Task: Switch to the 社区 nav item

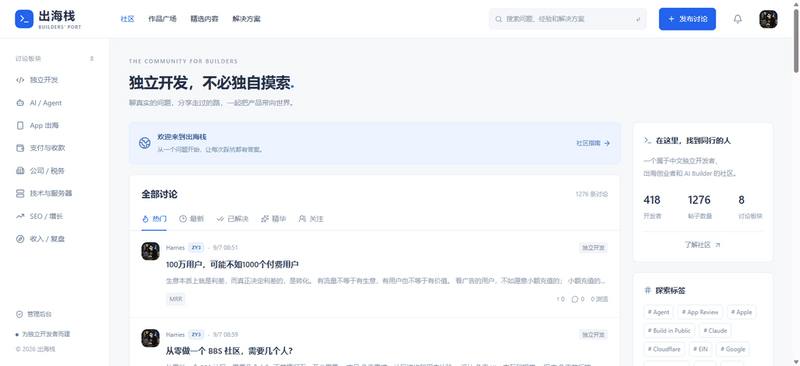Action: 127,19
